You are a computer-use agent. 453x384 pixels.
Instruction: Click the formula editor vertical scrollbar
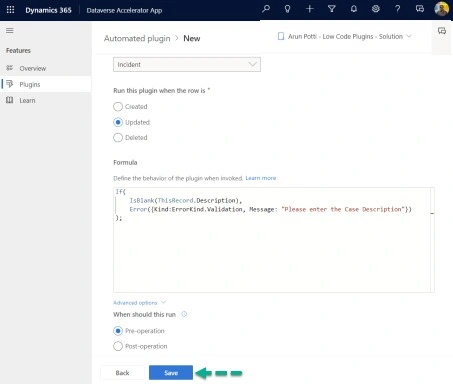(432, 240)
